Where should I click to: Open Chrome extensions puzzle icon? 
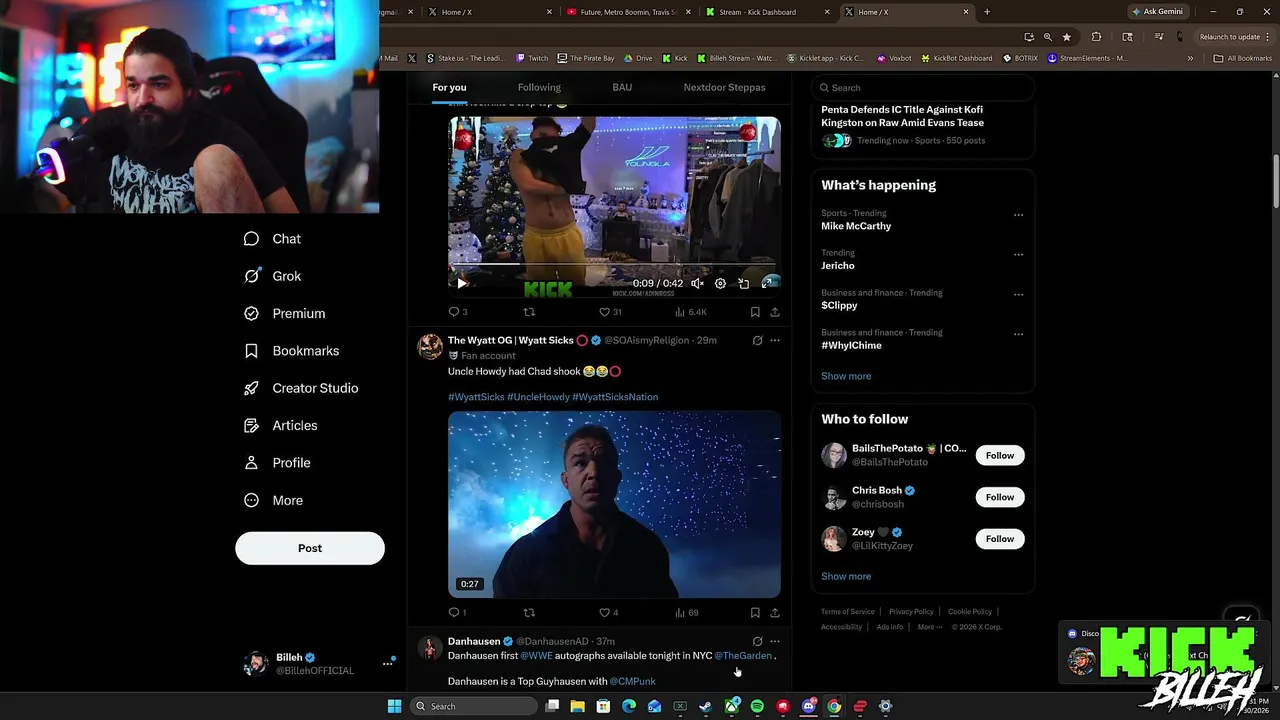pyautogui.click(x=1096, y=37)
